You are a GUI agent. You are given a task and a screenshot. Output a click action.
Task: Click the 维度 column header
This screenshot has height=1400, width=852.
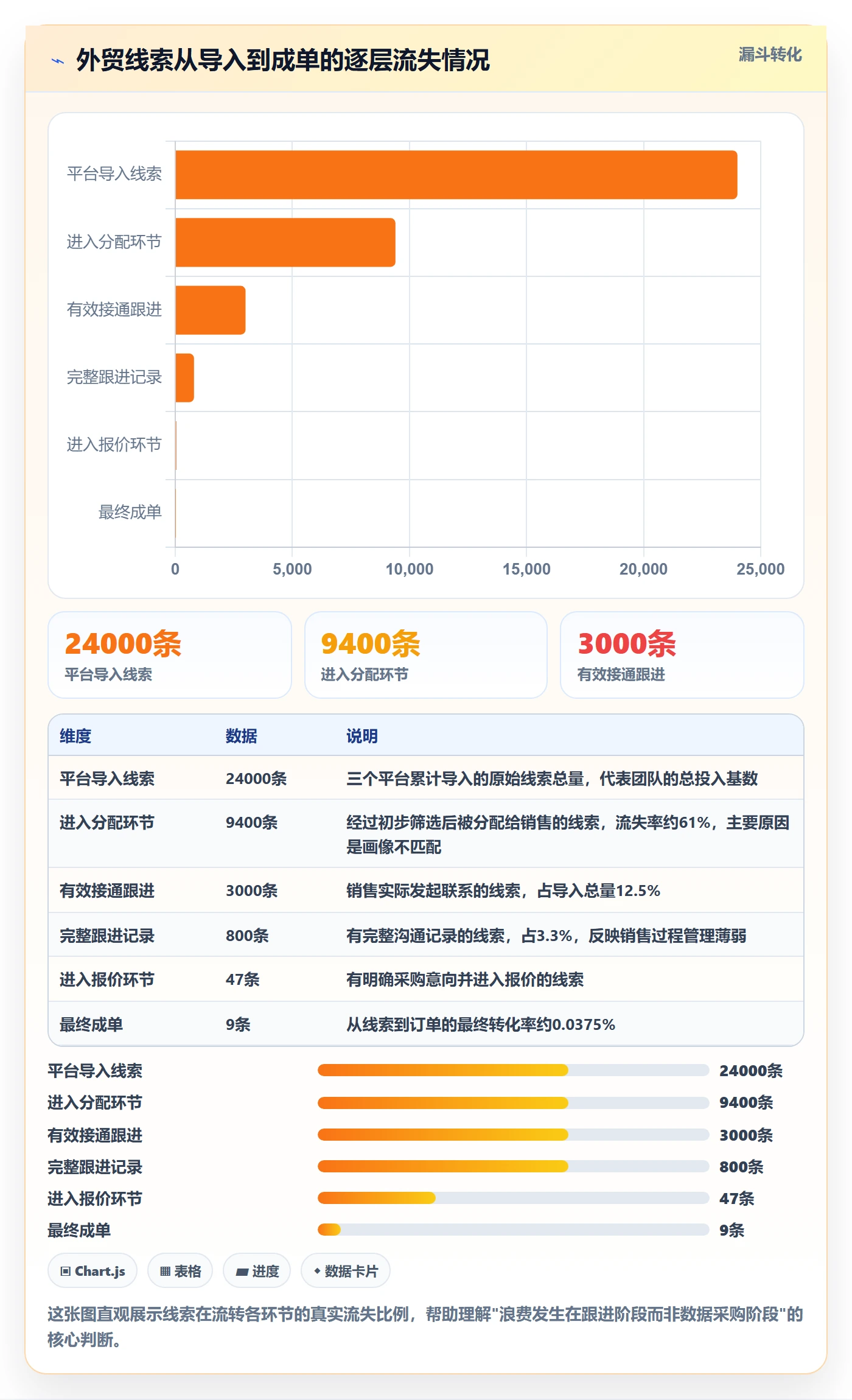tap(75, 736)
